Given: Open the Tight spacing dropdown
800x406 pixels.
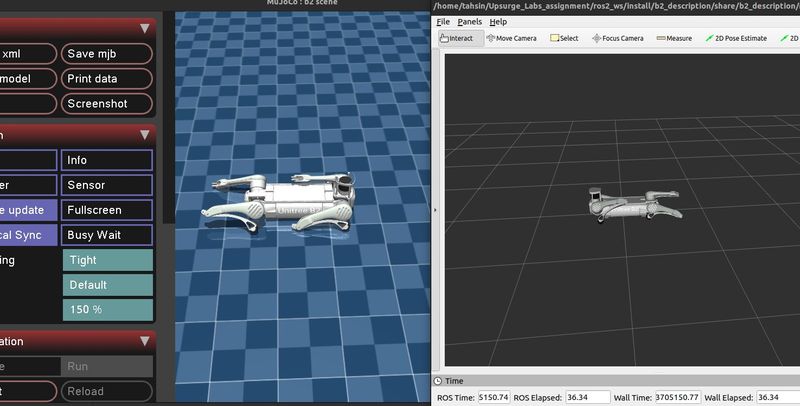Looking at the screenshot, I should click(x=108, y=260).
